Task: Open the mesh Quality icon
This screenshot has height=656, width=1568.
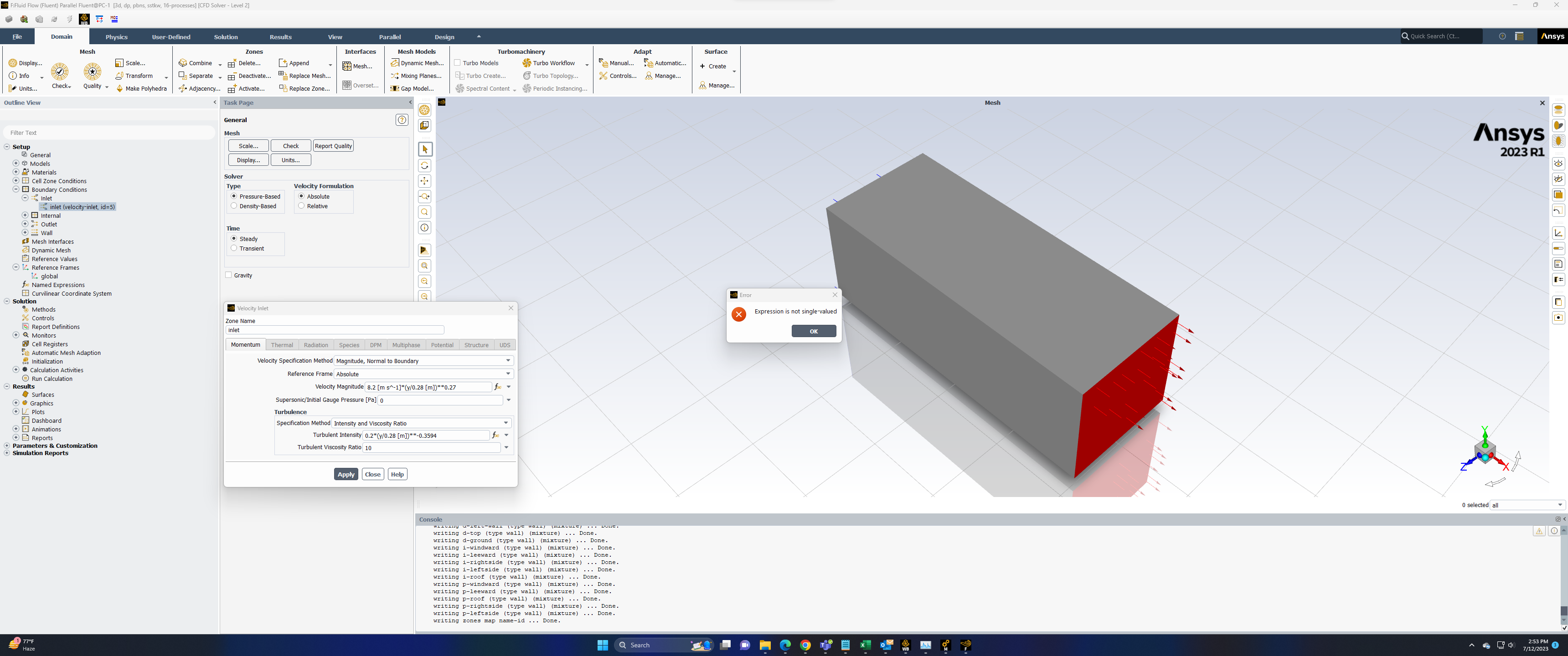Action: click(x=93, y=72)
